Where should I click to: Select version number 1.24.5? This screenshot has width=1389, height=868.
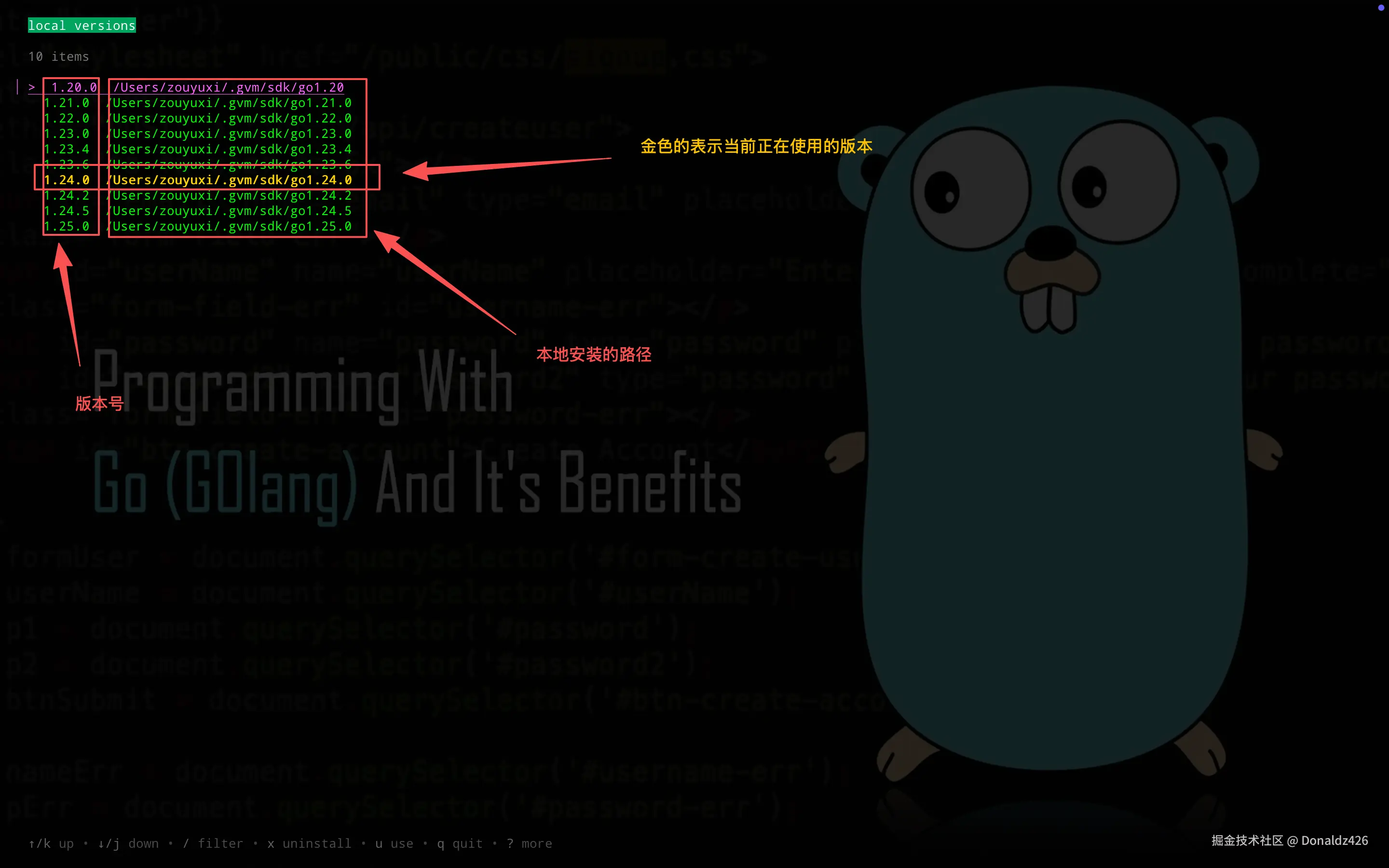coord(67,211)
